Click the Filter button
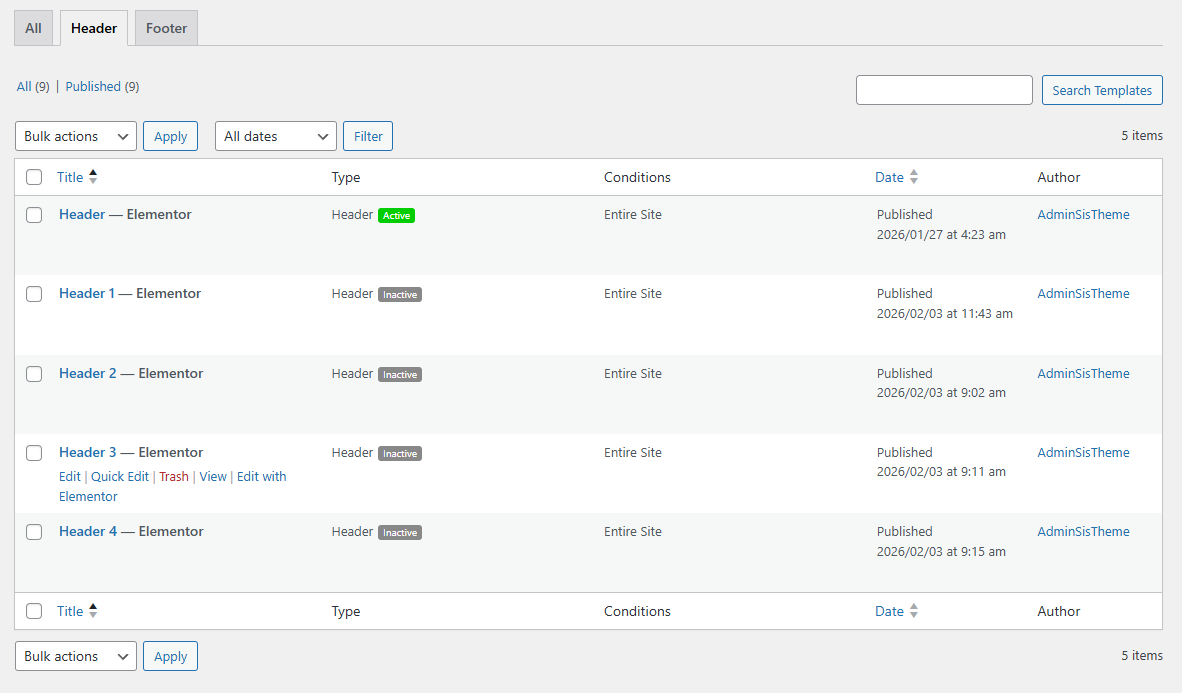Screen dimensions: 1182x693 367,136
